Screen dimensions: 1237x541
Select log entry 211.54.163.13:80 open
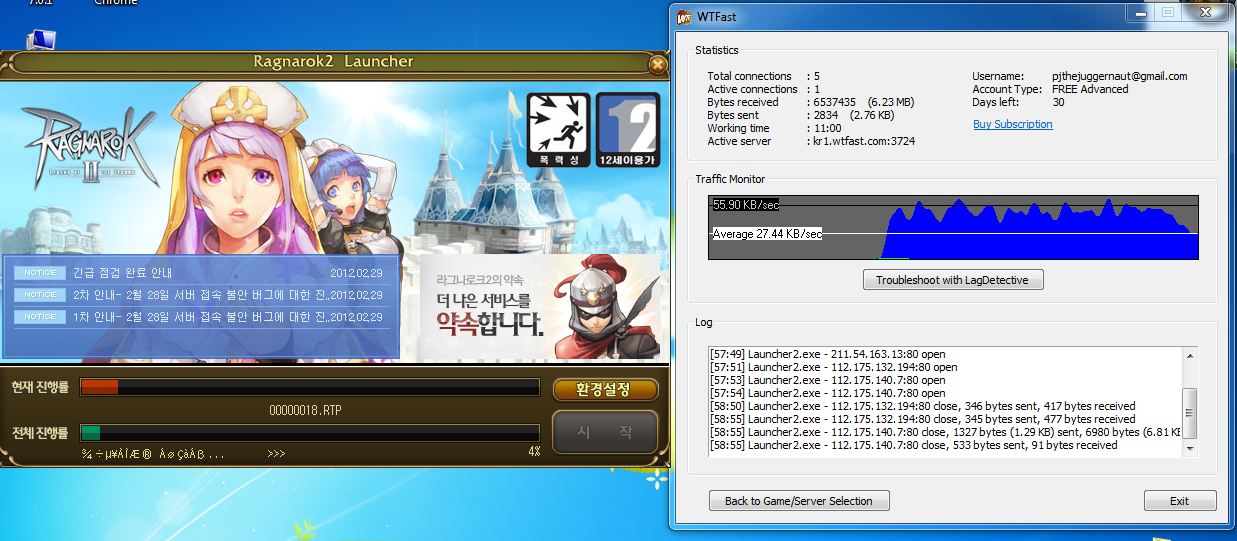point(827,354)
